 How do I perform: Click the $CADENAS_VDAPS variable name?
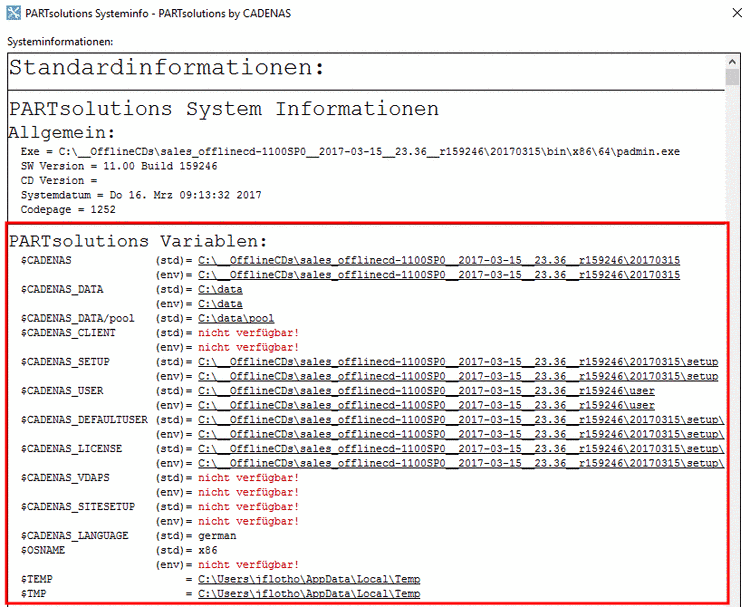tap(65, 478)
